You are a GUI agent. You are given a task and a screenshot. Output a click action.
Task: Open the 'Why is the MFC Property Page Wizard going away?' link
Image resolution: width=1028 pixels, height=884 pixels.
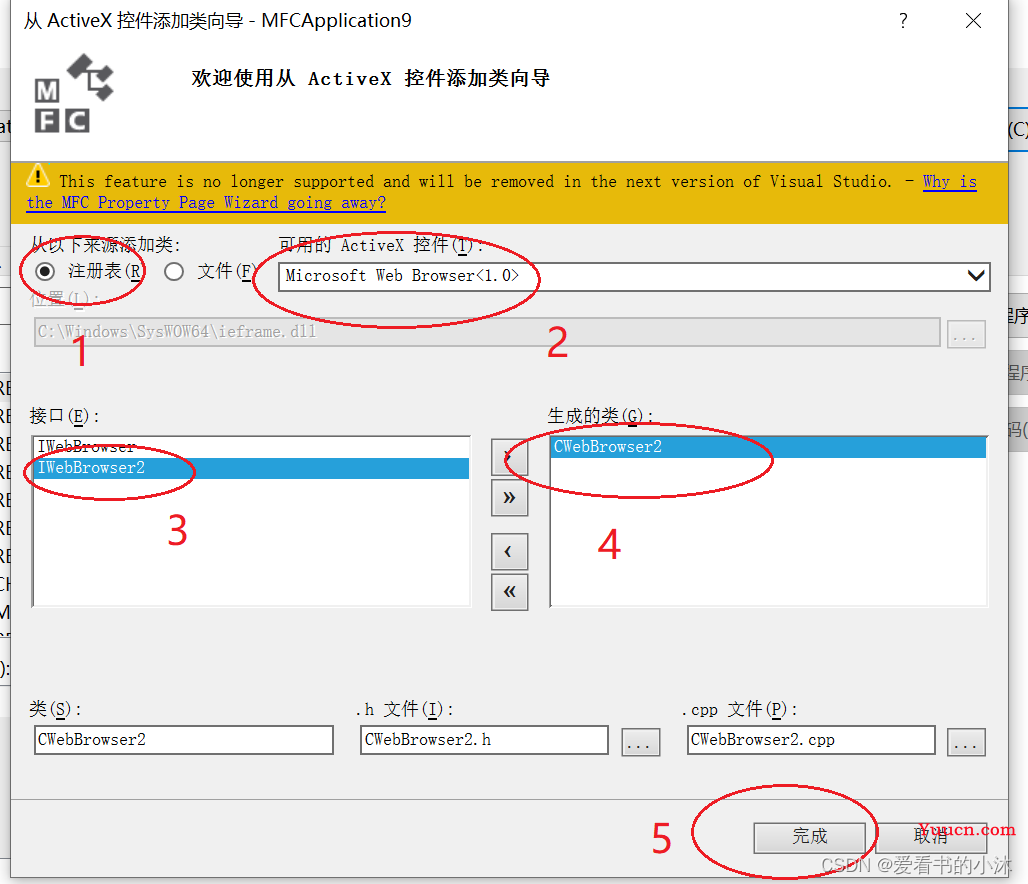(x=206, y=203)
